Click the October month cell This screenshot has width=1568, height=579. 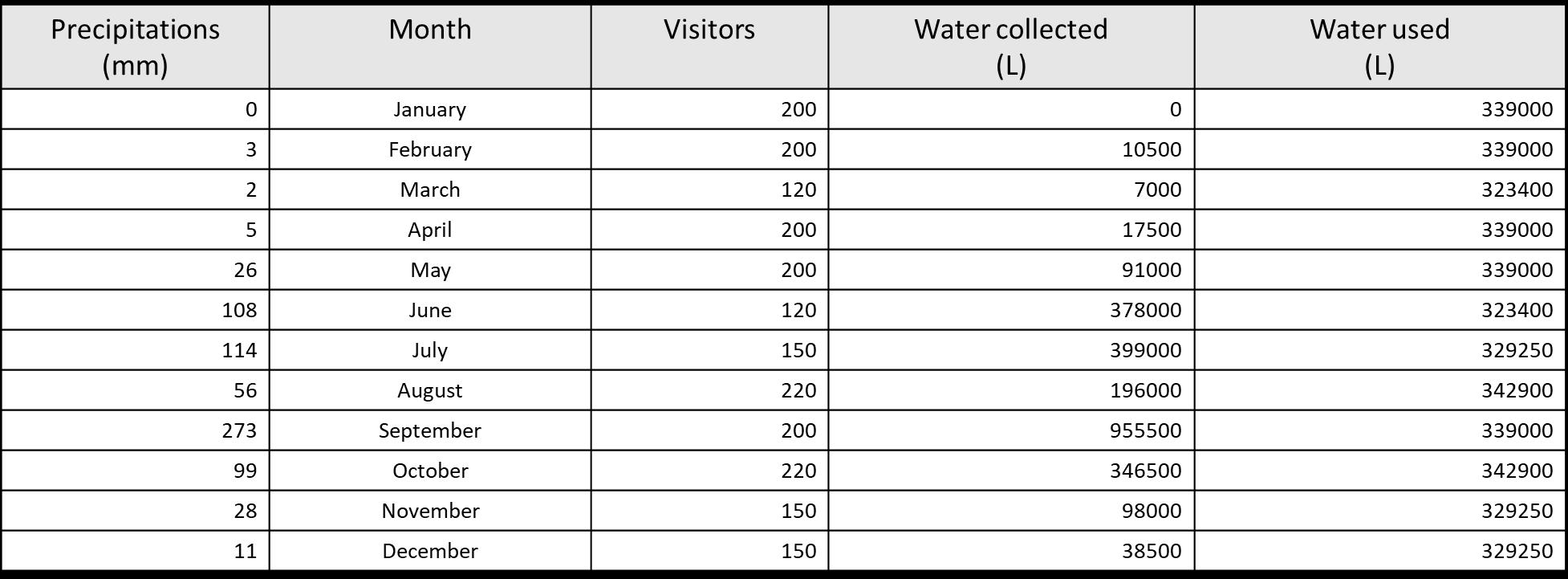pyautogui.click(x=430, y=471)
